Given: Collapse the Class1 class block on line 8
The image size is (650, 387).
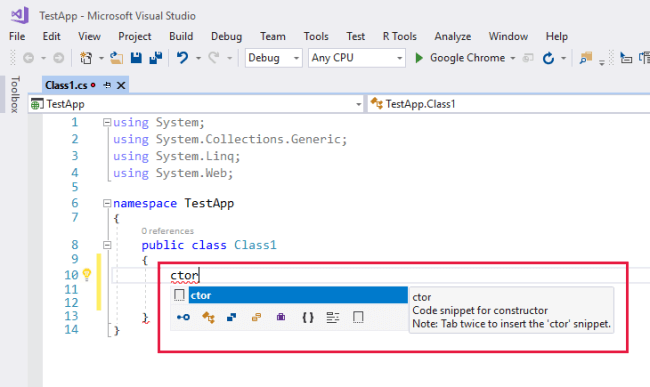Looking at the screenshot, I should tap(107, 245).
